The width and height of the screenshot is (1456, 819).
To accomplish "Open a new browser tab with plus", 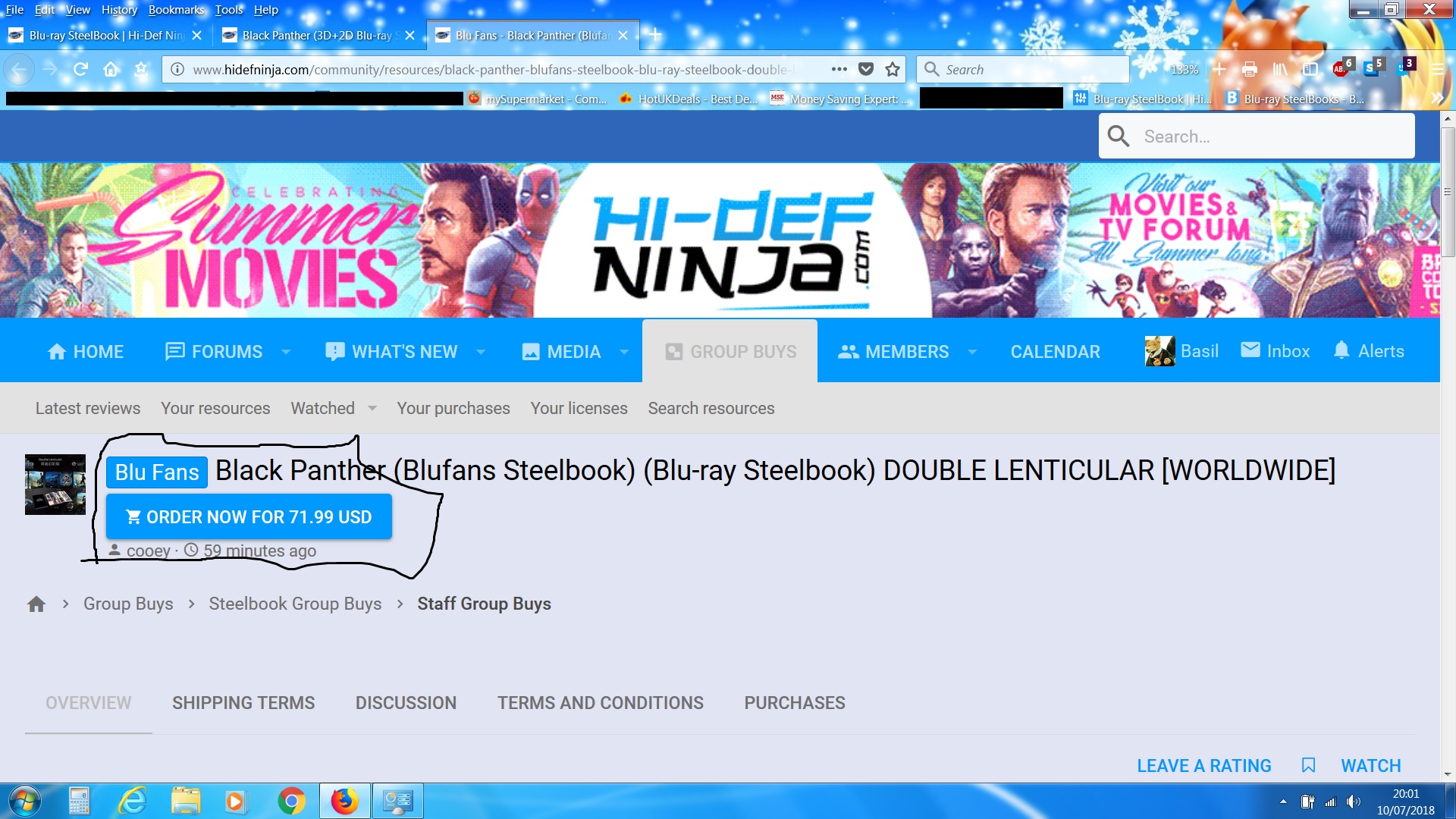I will click(x=656, y=35).
